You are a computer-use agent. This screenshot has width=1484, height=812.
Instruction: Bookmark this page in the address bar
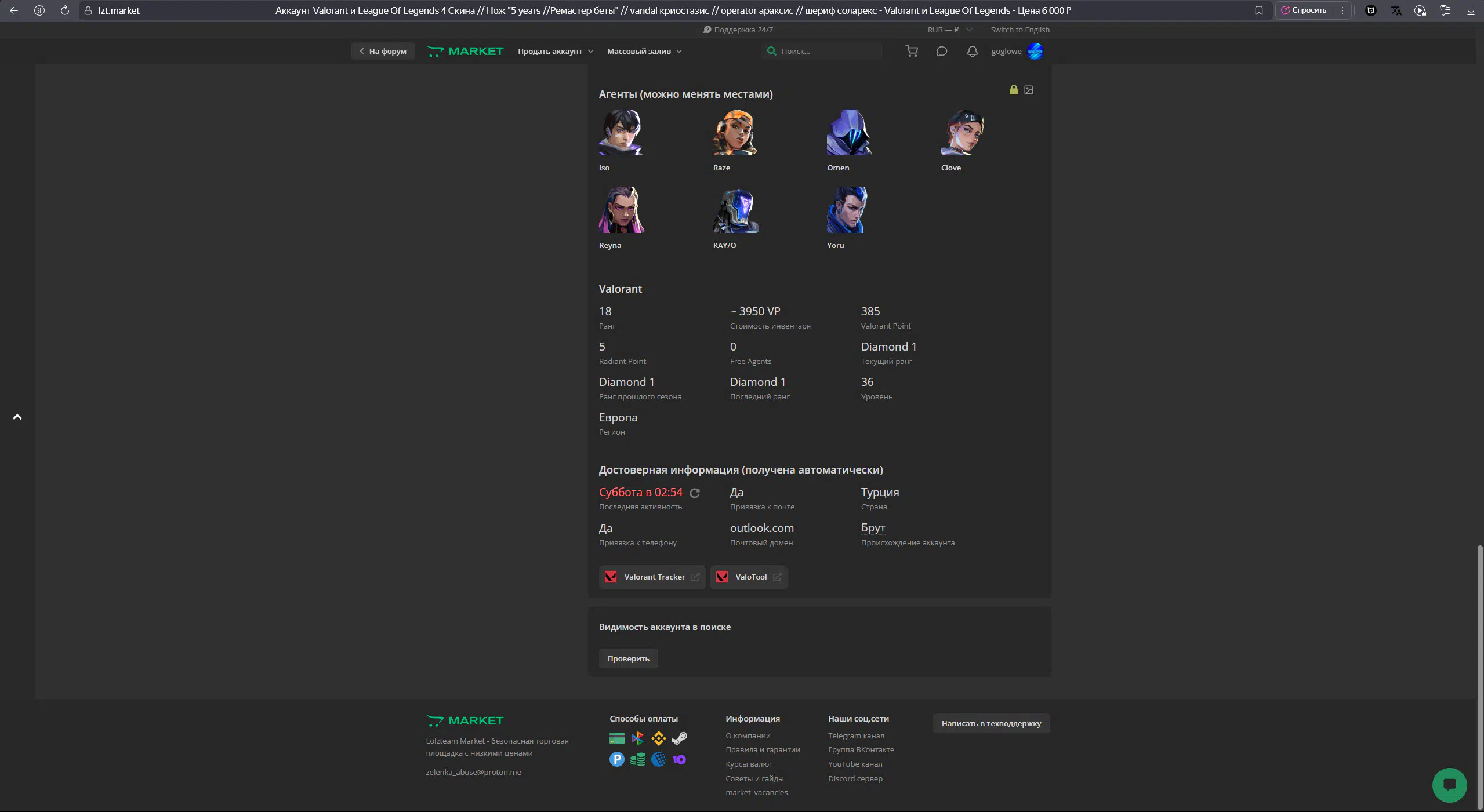point(1258,10)
